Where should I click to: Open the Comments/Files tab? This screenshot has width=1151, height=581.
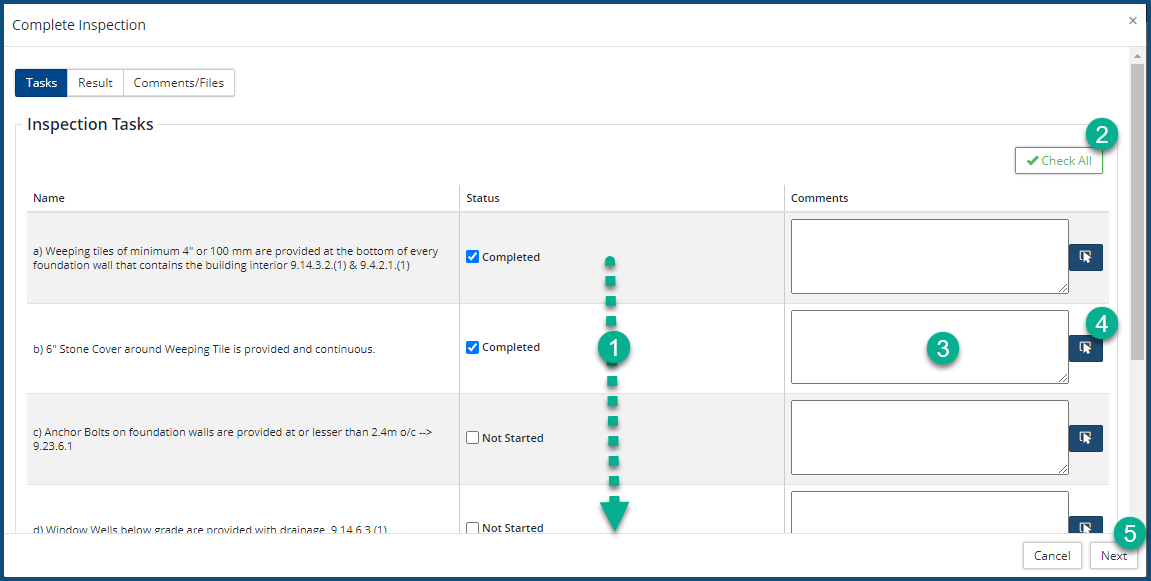[x=179, y=83]
